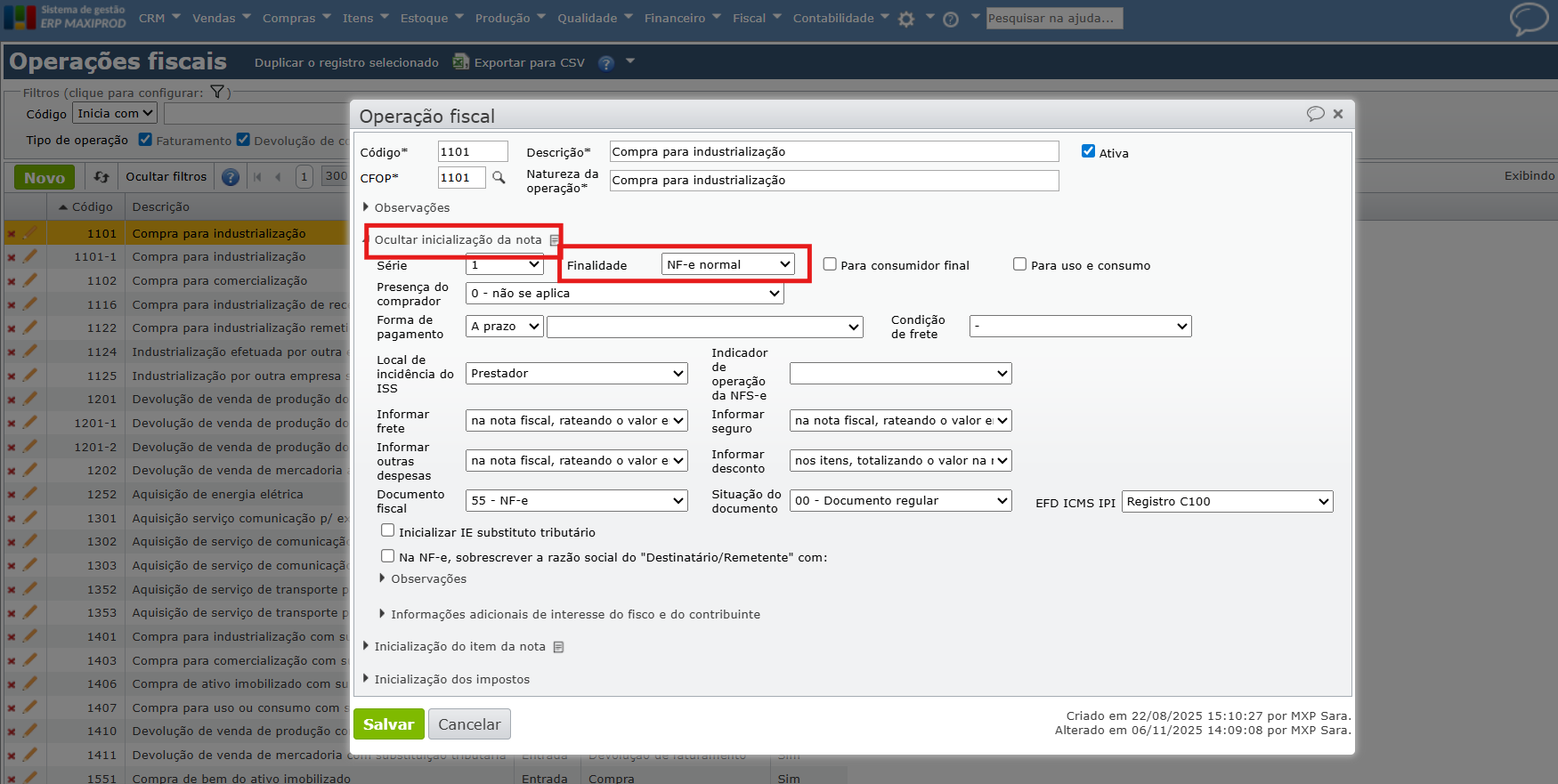
Task: Open the filter funnel configuration icon
Action: point(217,92)
